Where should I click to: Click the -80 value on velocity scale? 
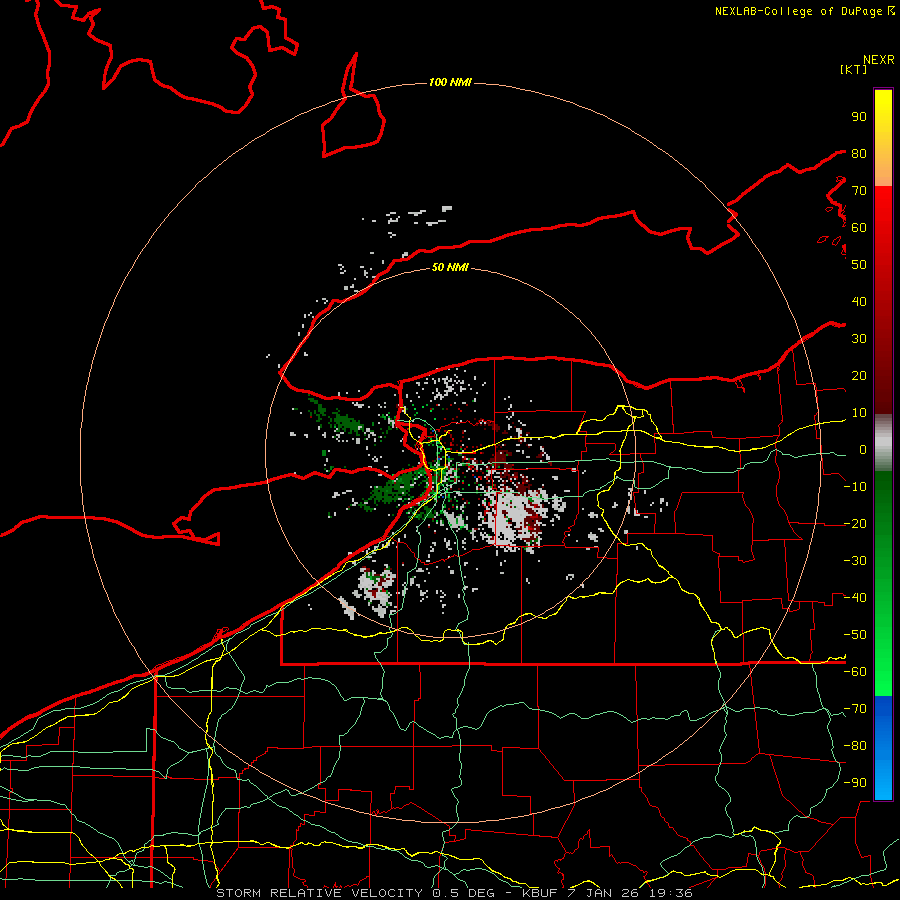tap(855, 746)
